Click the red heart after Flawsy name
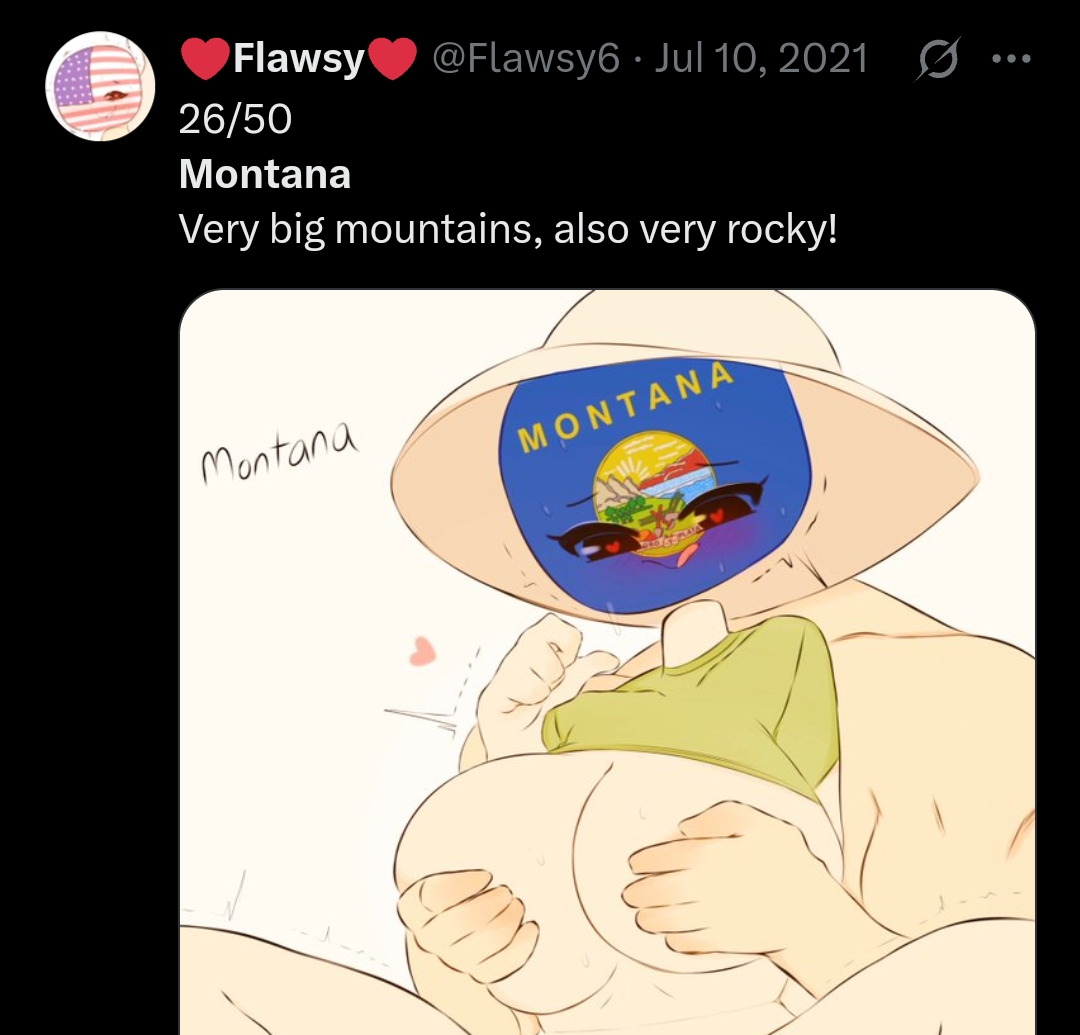 coord(393,59)
